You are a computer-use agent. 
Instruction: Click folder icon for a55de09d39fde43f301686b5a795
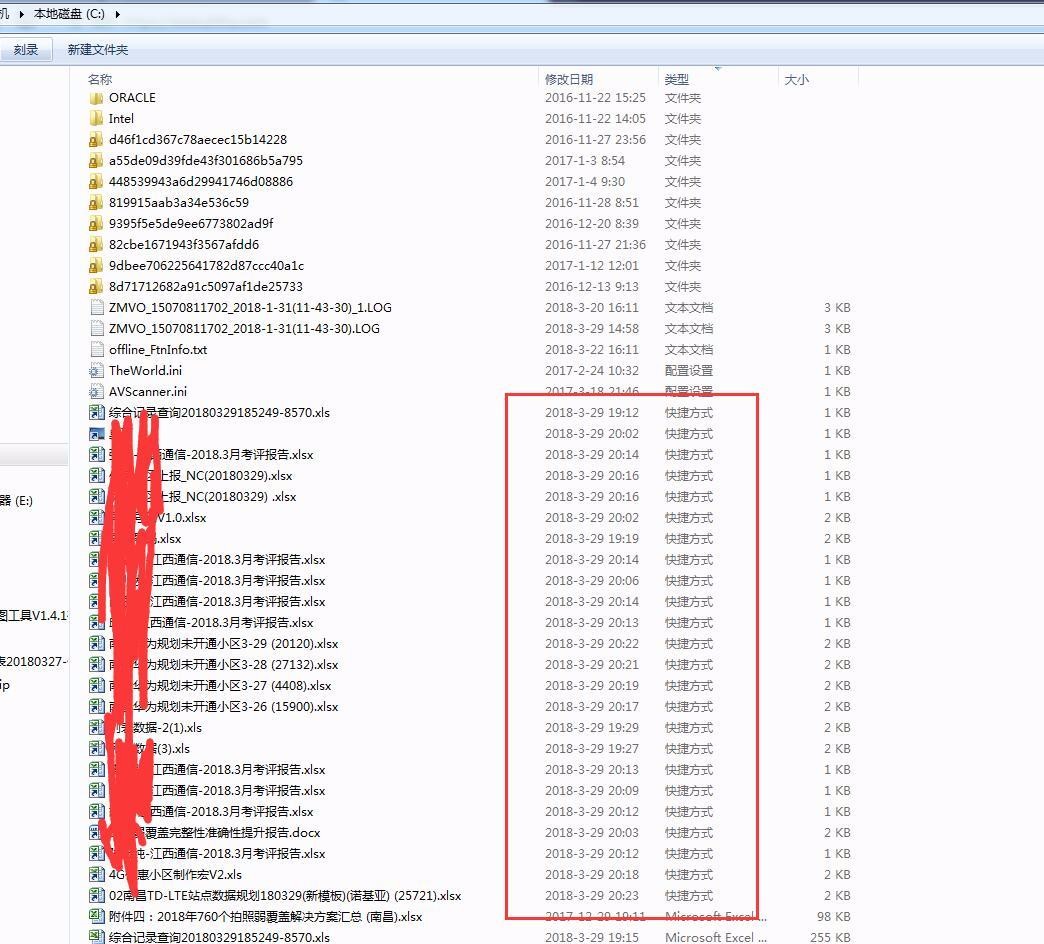click(x=96, y=160)
